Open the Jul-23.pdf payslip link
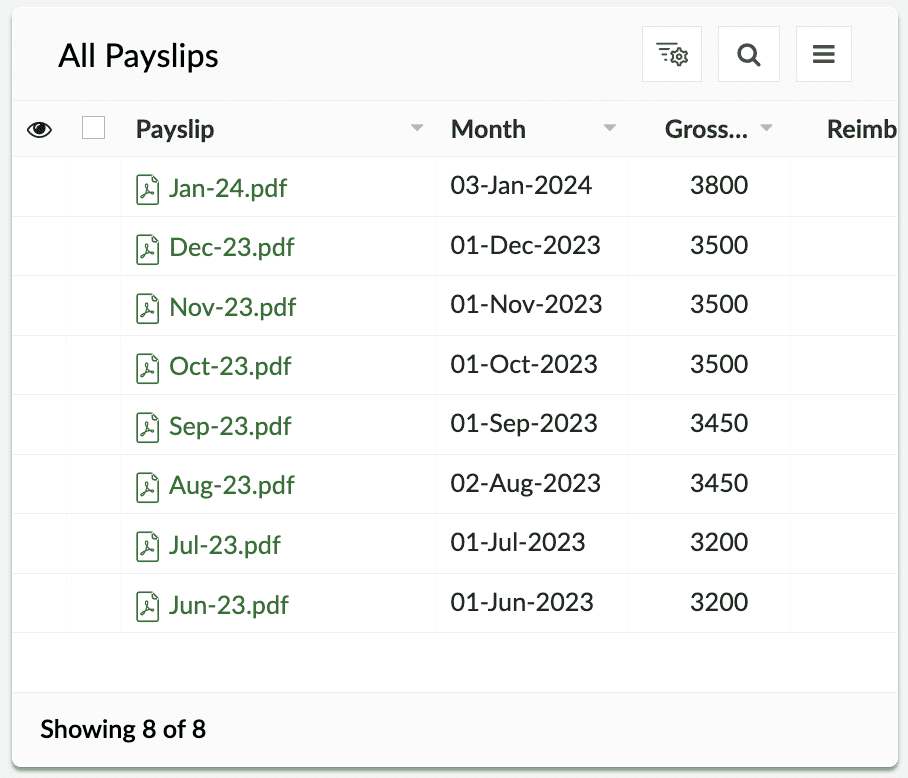This screenshot has width=908, height=778. click(x=225, y=545)
